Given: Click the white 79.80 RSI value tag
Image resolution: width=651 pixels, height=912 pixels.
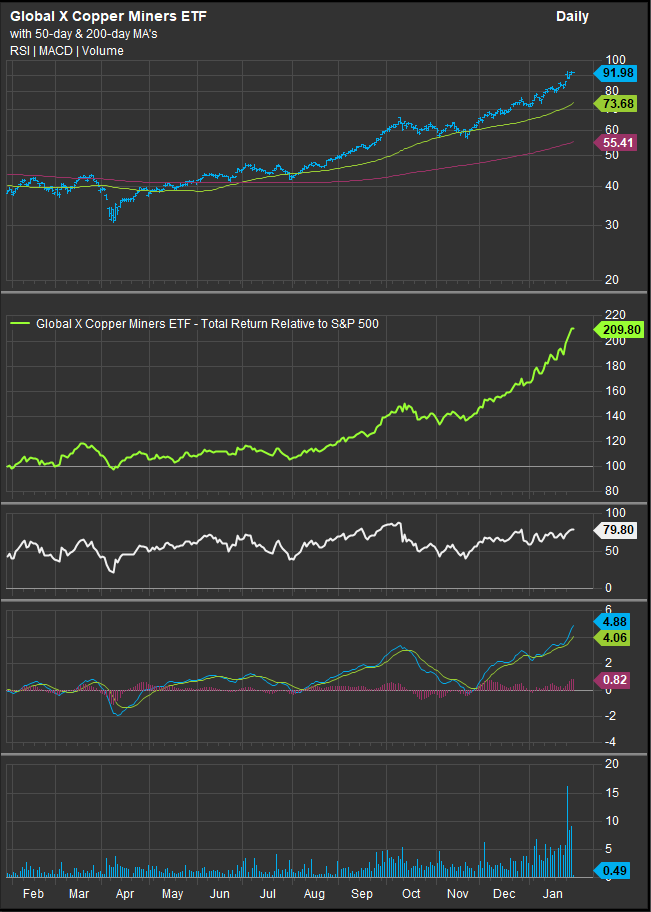Looking at the screenshot, I should point(618,531).
